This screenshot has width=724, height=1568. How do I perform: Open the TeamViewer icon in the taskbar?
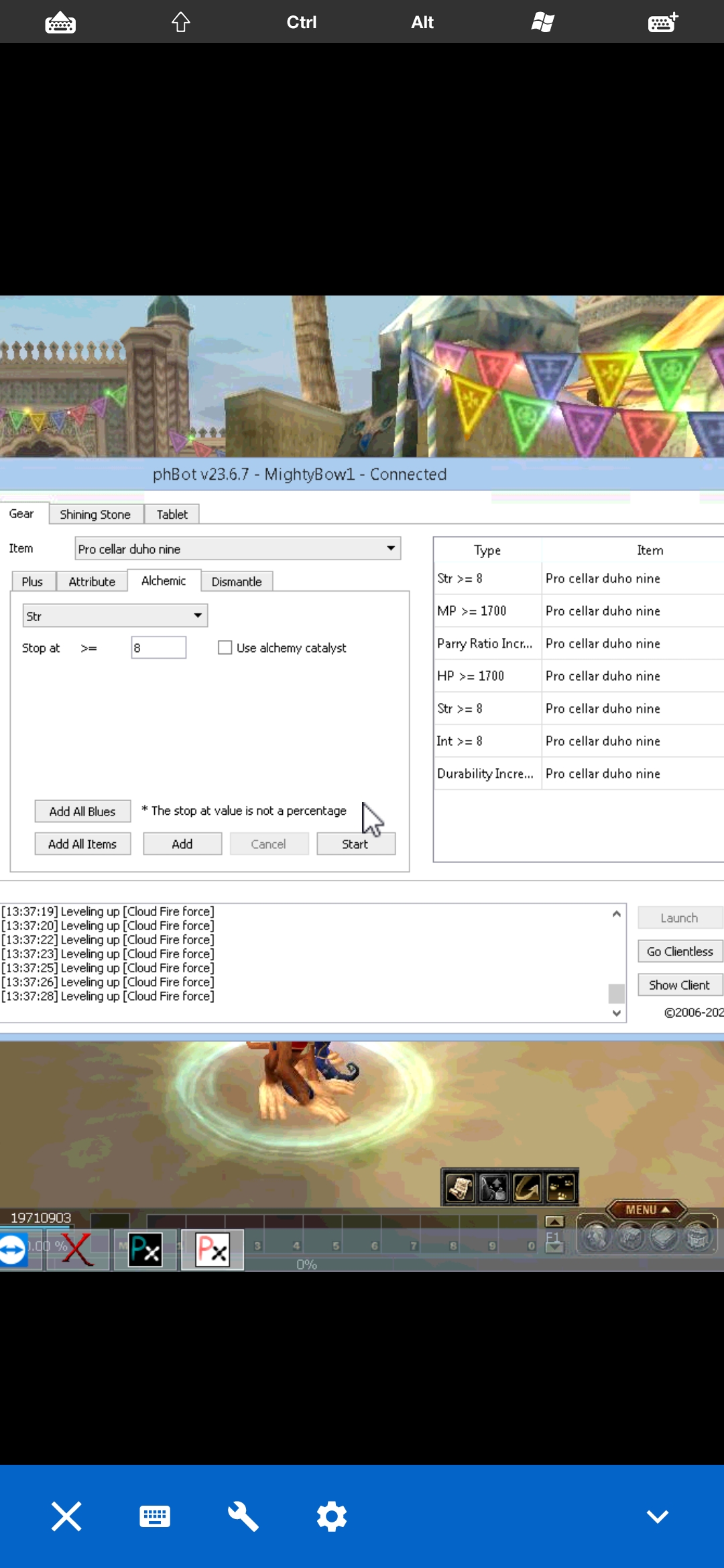click(13, 1250)
